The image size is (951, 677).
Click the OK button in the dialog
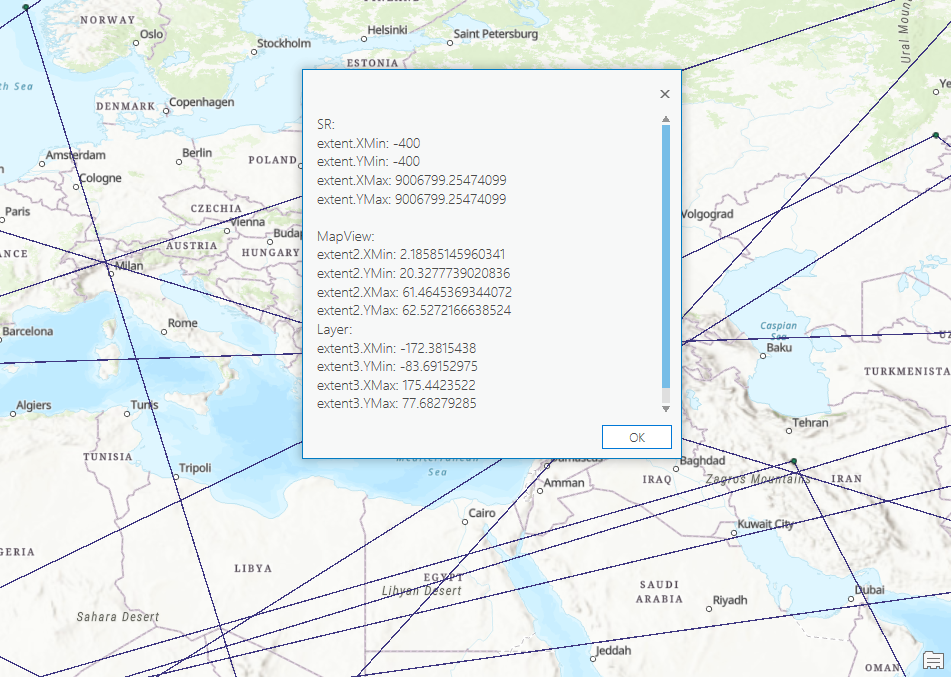tap(637, 437)
